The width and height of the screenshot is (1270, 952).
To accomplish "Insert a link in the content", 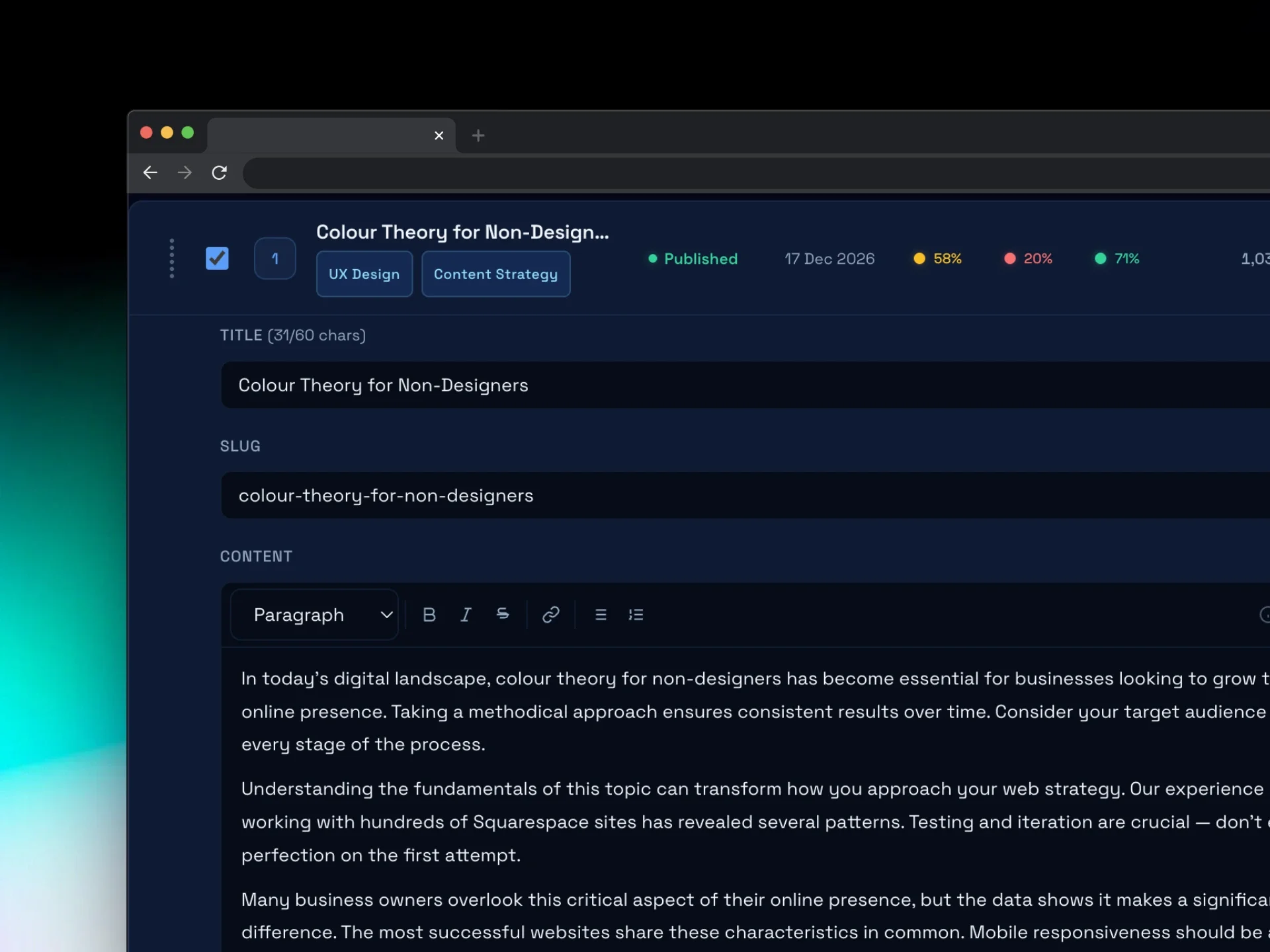I will 550,615.
